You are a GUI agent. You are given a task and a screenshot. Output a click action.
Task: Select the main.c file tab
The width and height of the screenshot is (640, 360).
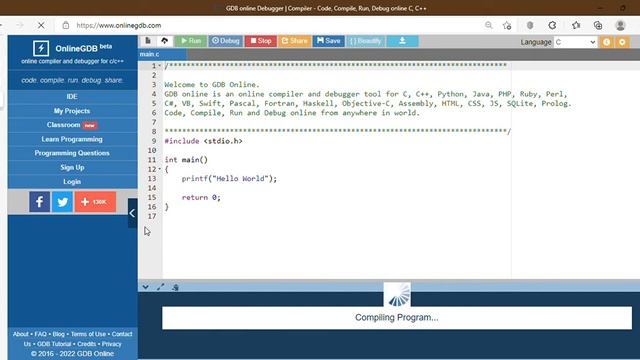click(x=162, y=54)
